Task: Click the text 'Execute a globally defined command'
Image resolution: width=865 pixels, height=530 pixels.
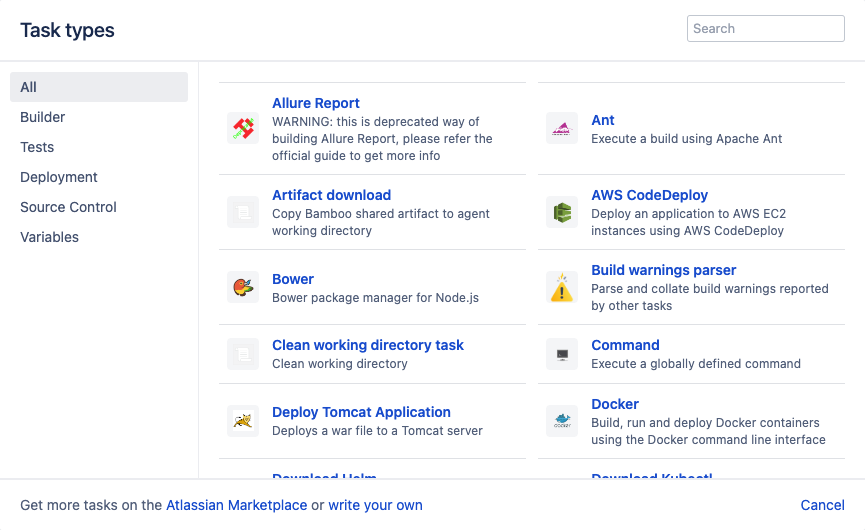Action: (696, 364)
